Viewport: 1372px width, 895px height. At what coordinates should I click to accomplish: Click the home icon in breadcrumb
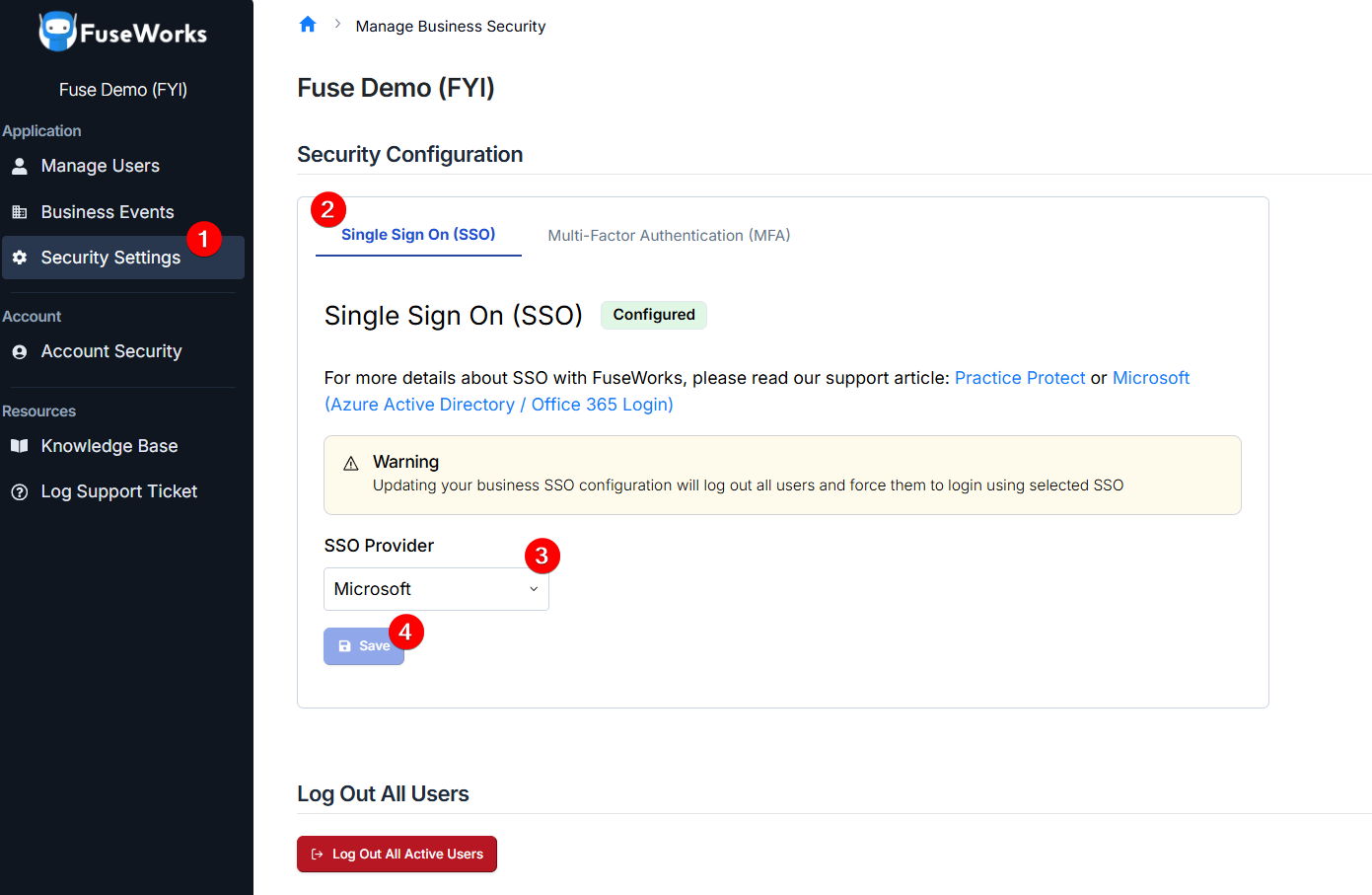[308, 25]
